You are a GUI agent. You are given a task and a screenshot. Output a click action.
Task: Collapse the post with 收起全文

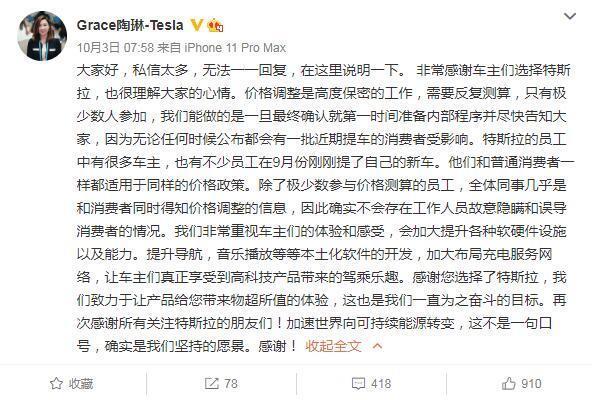point(333,346)
